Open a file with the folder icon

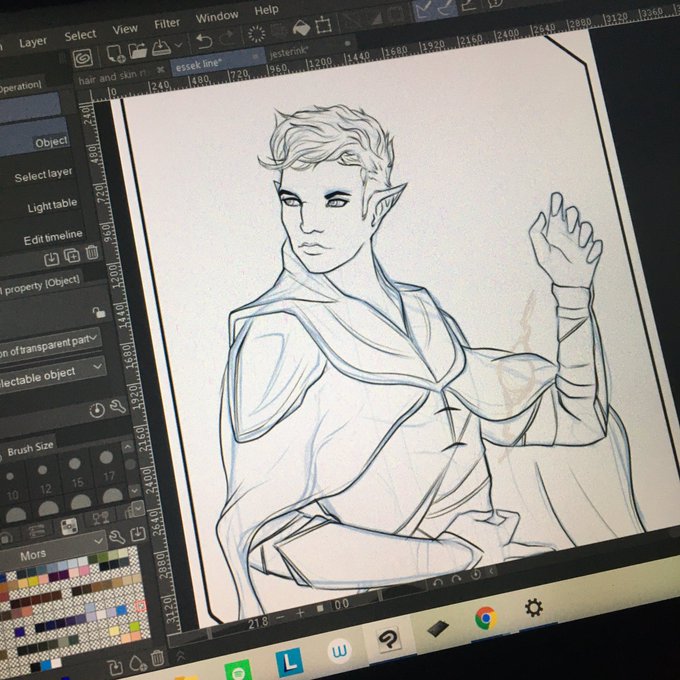[x=138, y=51]
